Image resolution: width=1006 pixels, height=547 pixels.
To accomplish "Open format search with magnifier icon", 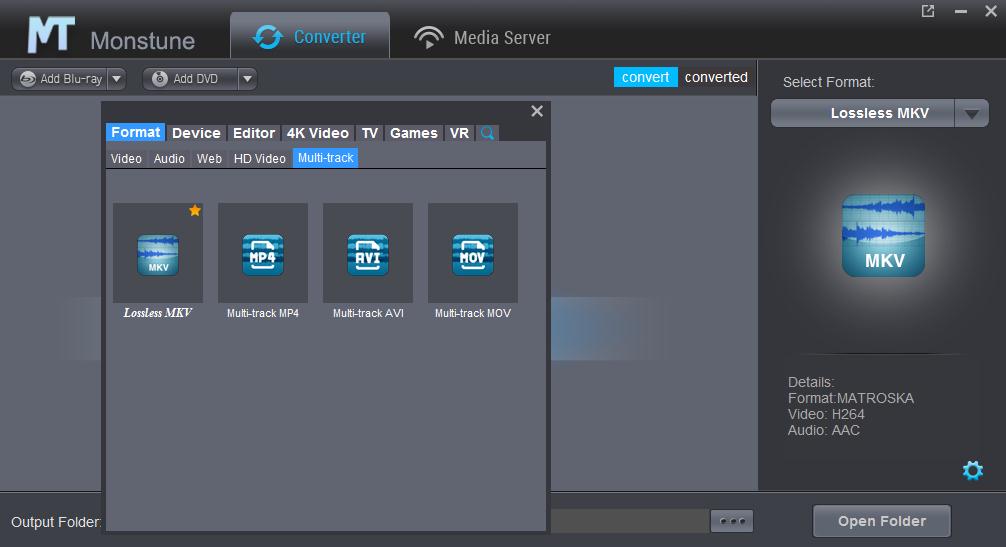I will (487, 133).
